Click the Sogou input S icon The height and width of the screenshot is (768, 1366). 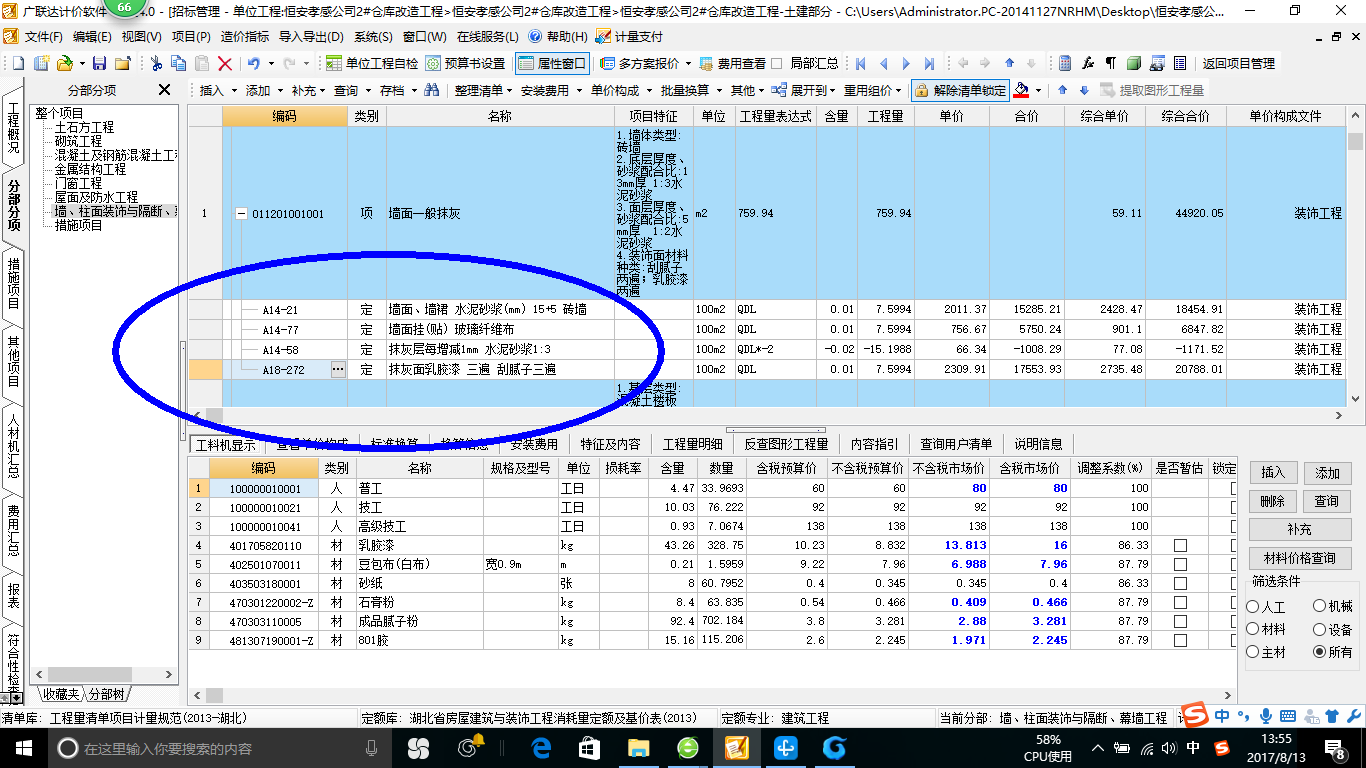point(1194,716)
